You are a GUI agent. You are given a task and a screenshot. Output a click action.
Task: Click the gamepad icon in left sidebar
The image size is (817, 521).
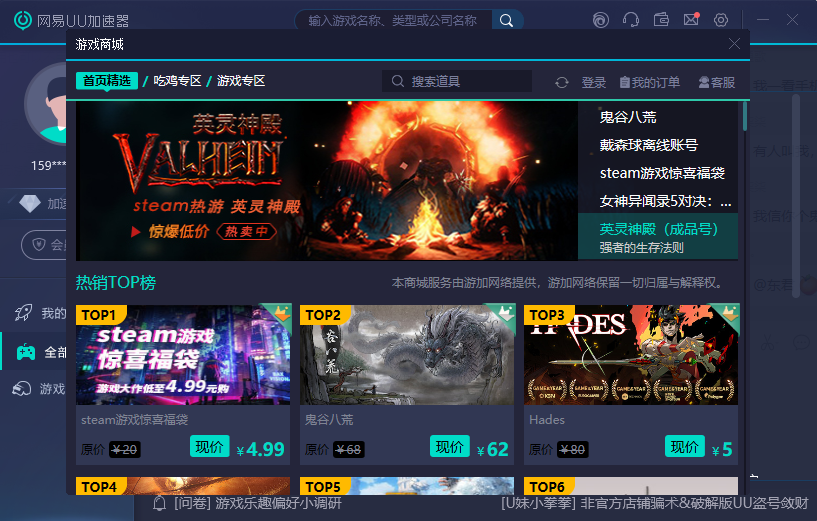click(x=26, y=352)
